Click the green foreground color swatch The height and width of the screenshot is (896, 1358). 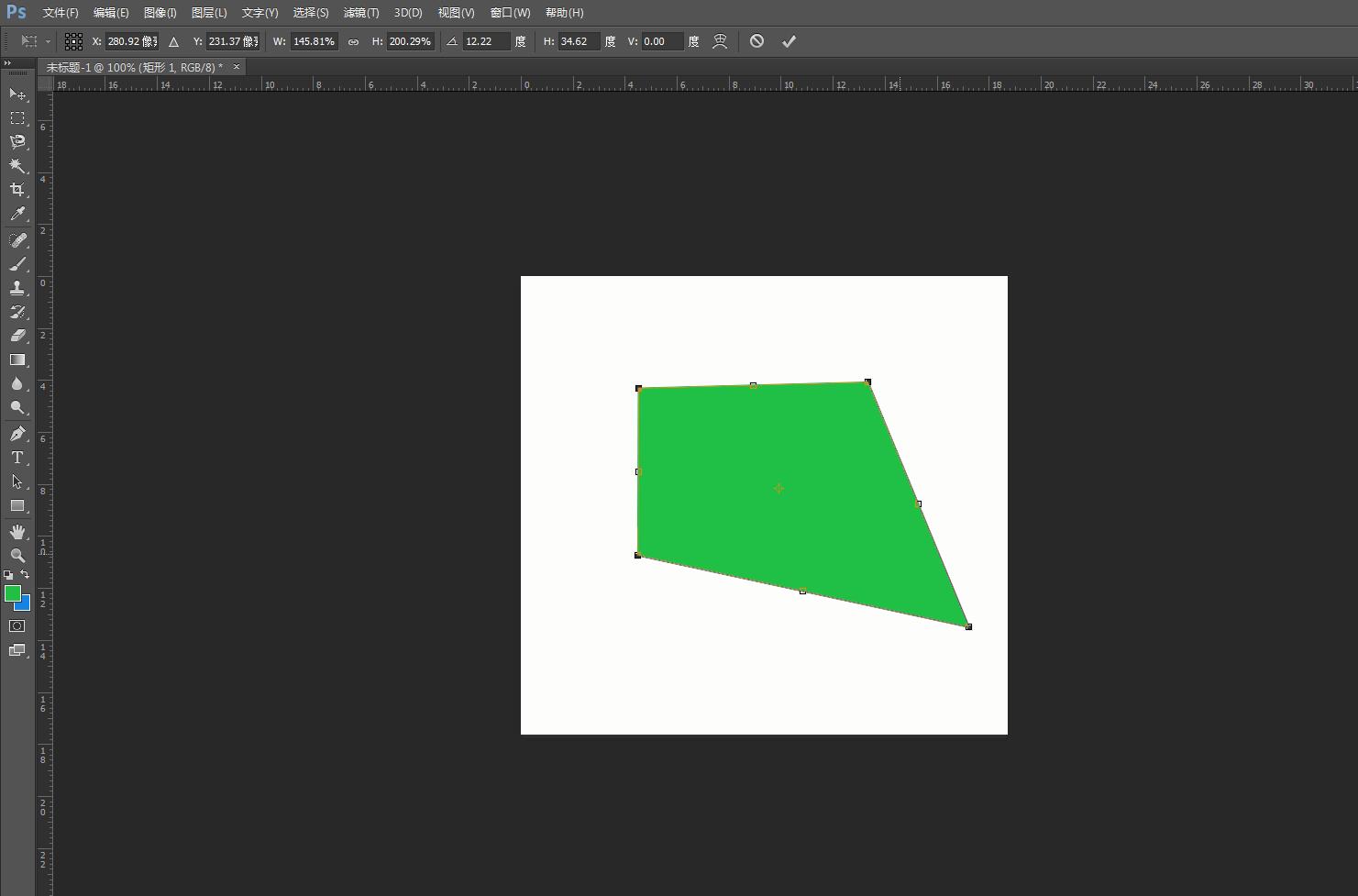click(x=13, y=593)
